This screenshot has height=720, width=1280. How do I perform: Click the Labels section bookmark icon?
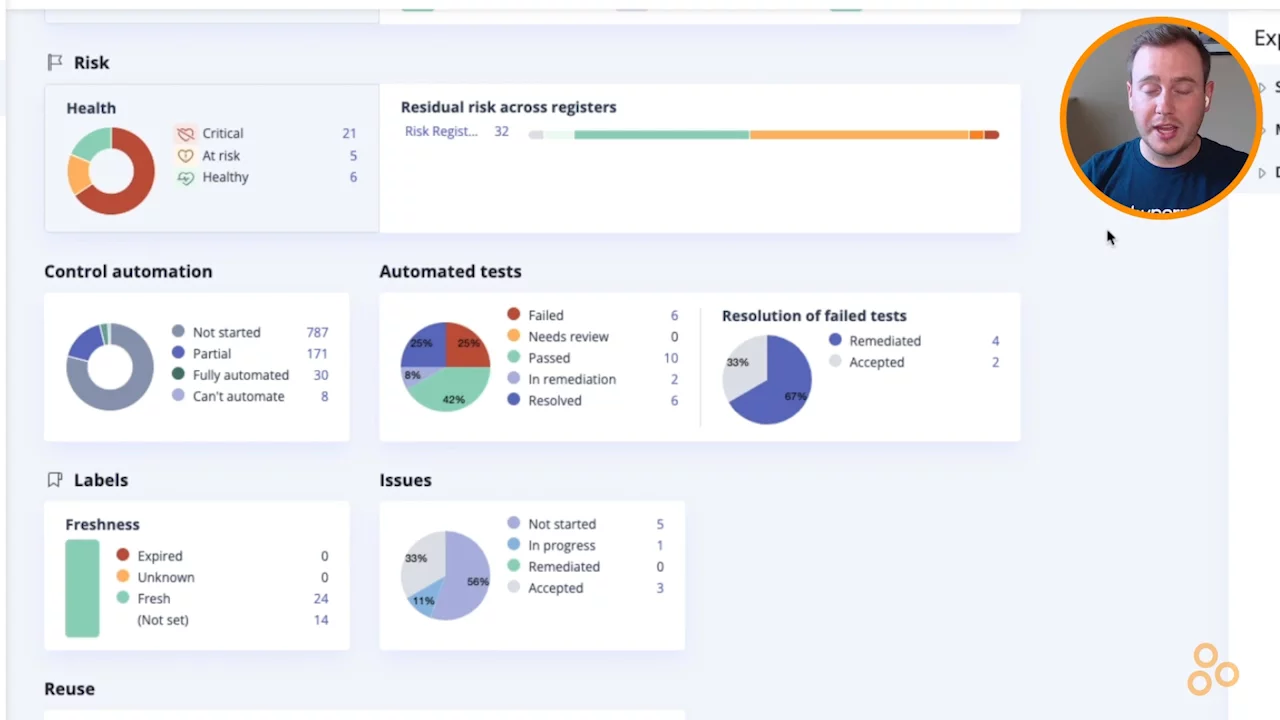coord(55,480)
